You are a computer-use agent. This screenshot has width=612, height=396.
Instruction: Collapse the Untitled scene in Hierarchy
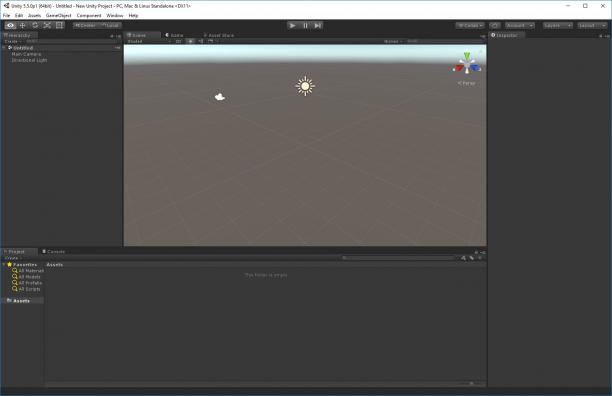point(4,48)
